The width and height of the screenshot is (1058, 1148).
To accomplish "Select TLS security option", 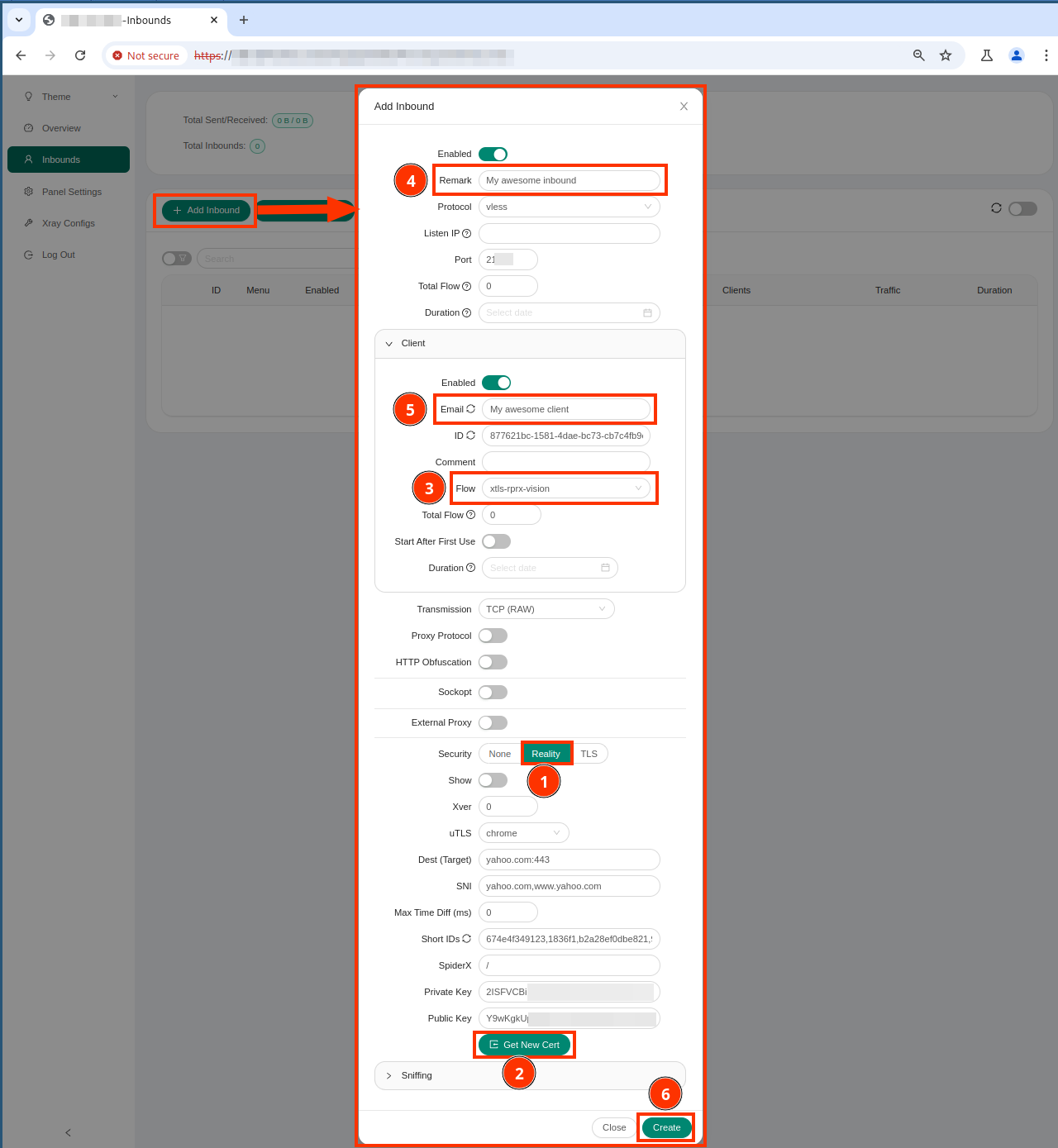I will pos(589,754).
